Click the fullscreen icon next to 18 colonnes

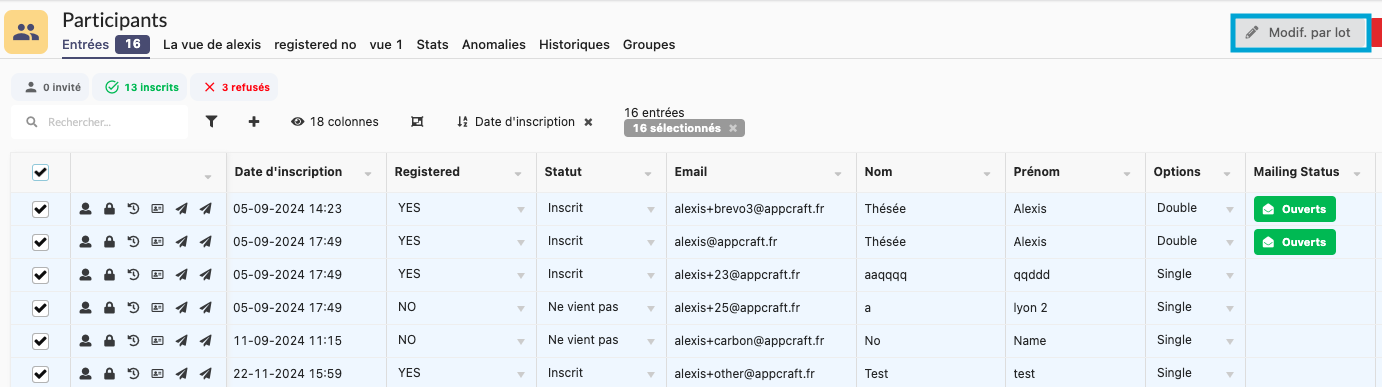coord(417,122)
